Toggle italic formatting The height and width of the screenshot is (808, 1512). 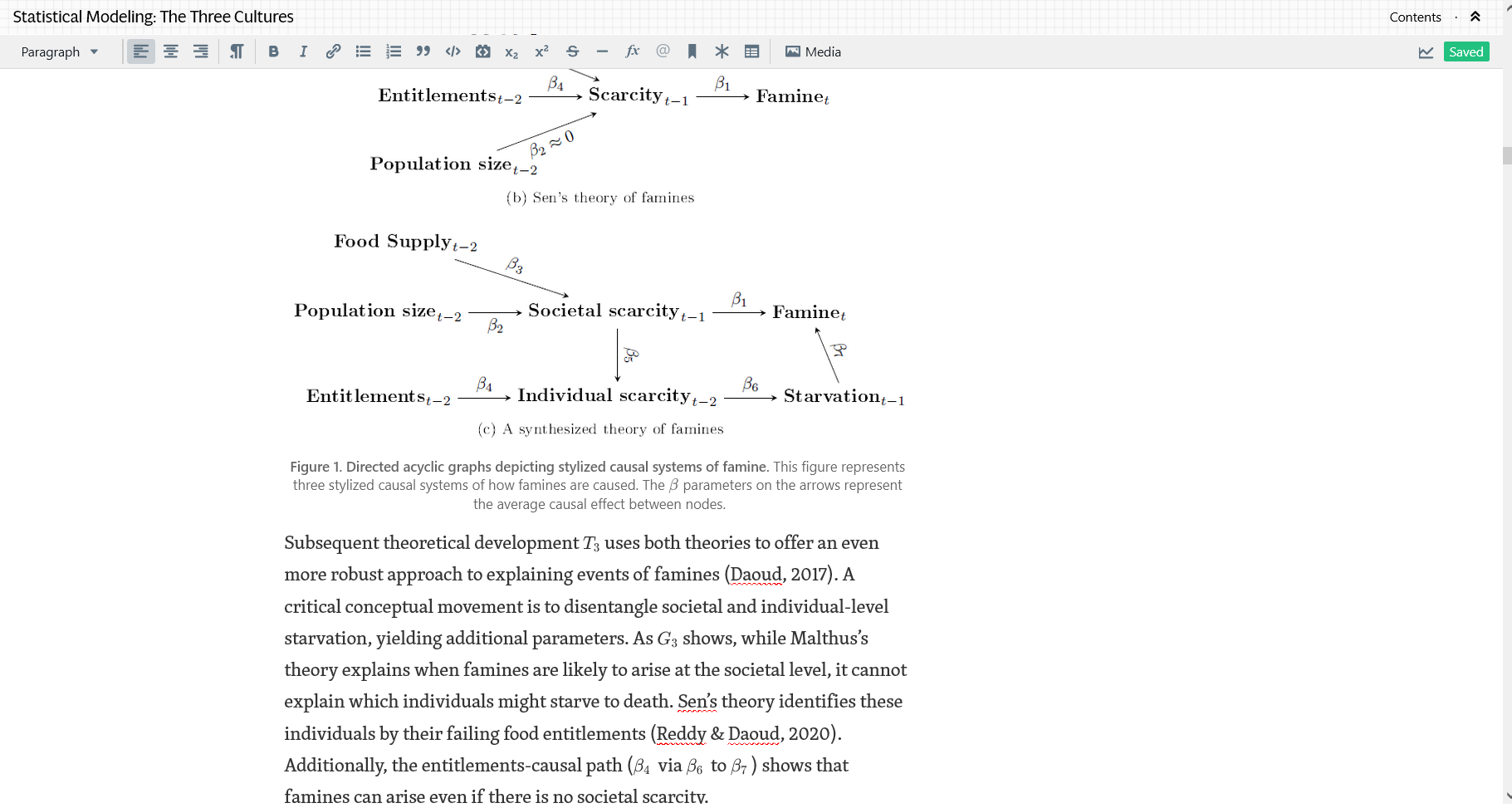[x=303, y=51]
